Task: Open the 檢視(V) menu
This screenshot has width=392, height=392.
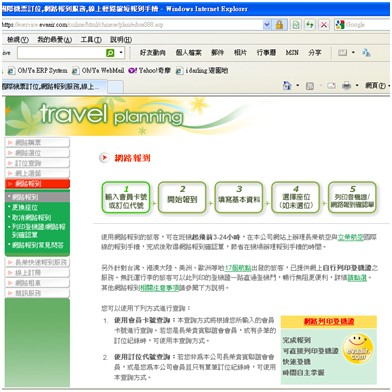Action: 18,40
